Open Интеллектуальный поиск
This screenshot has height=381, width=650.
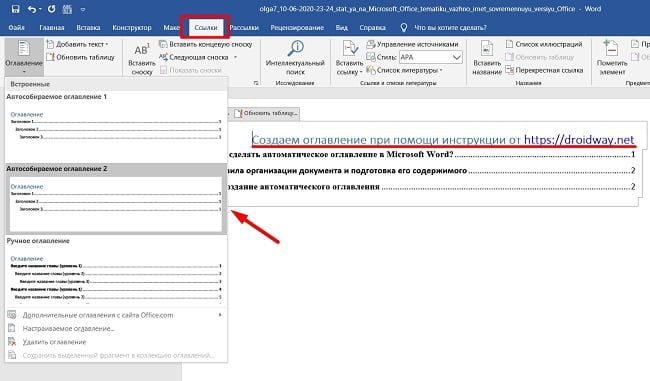point(295,58)
